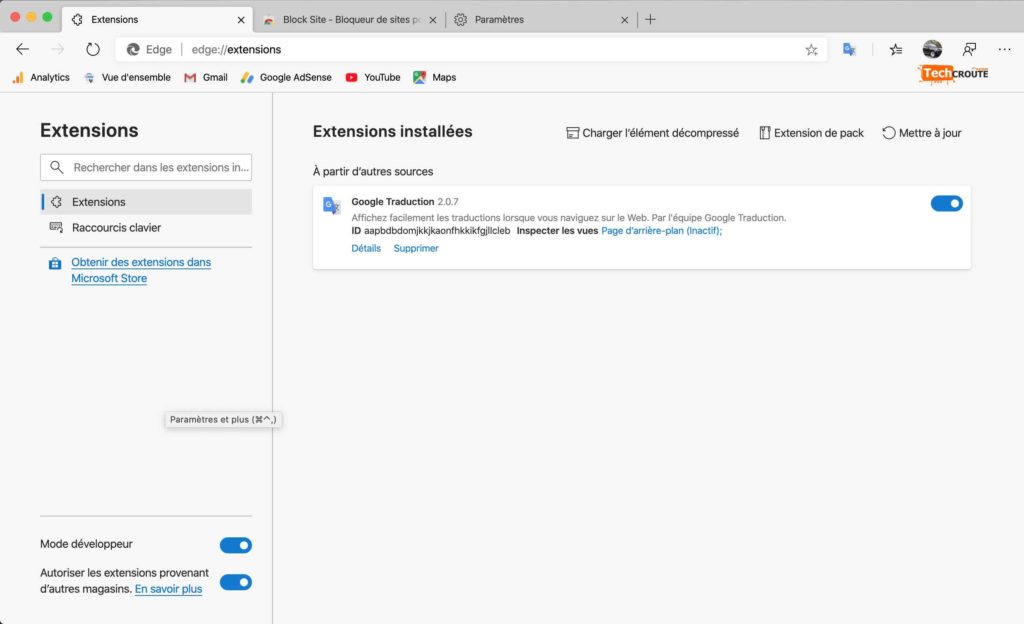Reload the page with refresh icon
Viewport: 1024px width, 624px height.
click(93, 49)
